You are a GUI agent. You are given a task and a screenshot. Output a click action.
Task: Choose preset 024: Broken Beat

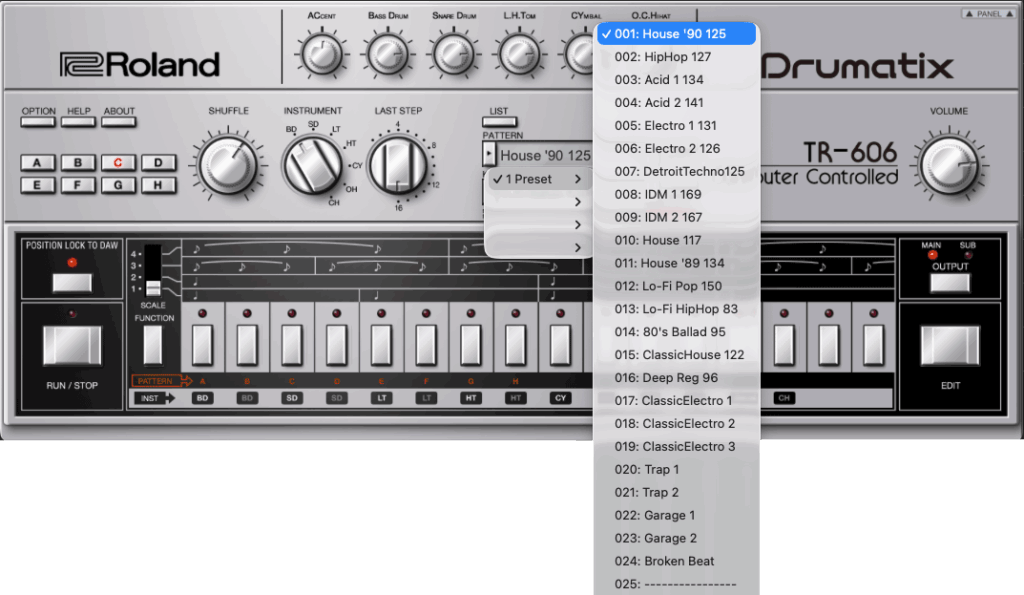[x=677, y=561]
